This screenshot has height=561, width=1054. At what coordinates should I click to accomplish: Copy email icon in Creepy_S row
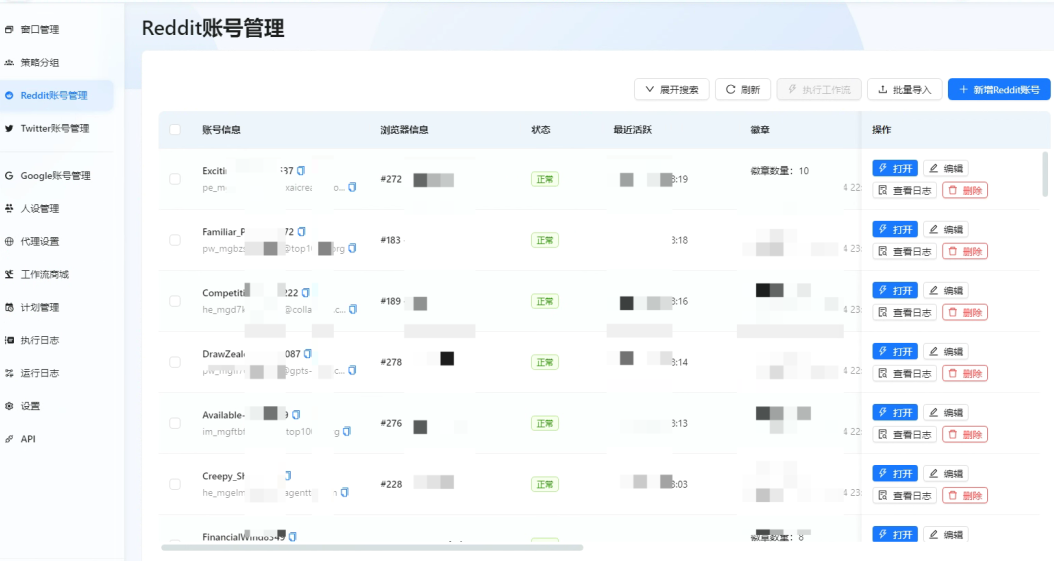pyautogui.click(x=344, y=492)
